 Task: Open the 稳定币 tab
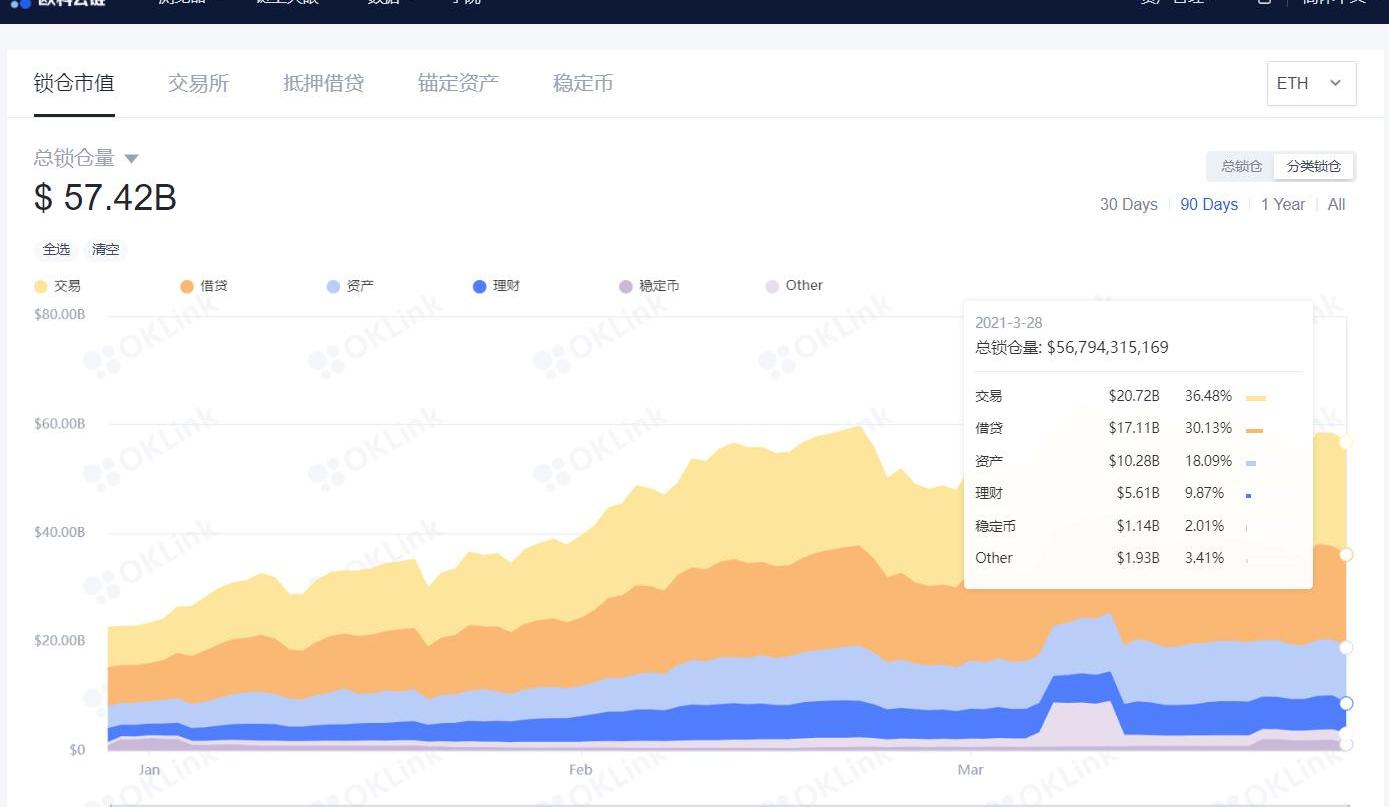(583, 83)
